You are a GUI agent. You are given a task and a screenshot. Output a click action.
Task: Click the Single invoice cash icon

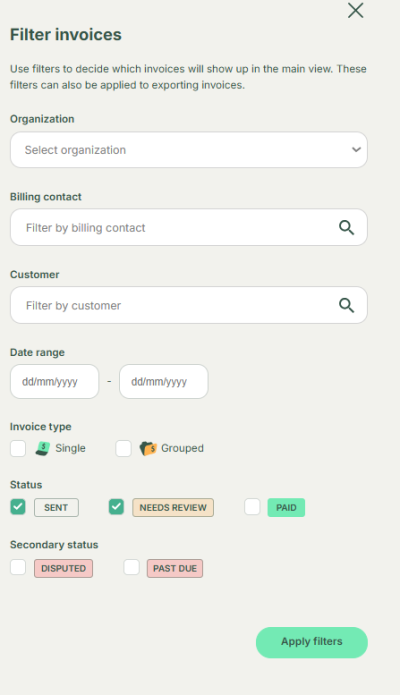pos(43,449)
